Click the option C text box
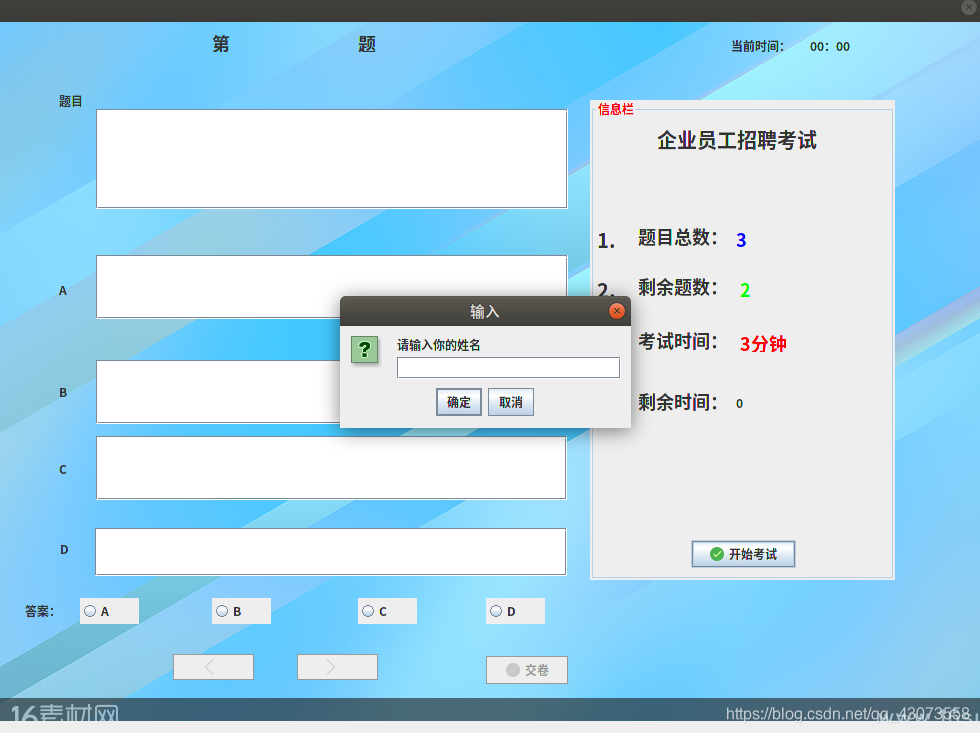980x733 pixels. (x=331, y=468)
